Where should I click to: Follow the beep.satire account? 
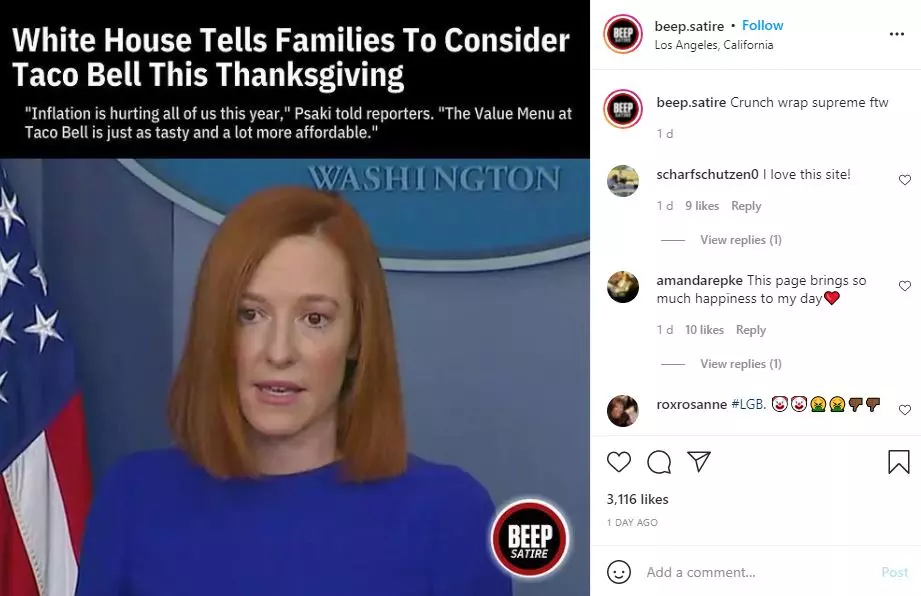click(x=762, y=25)
